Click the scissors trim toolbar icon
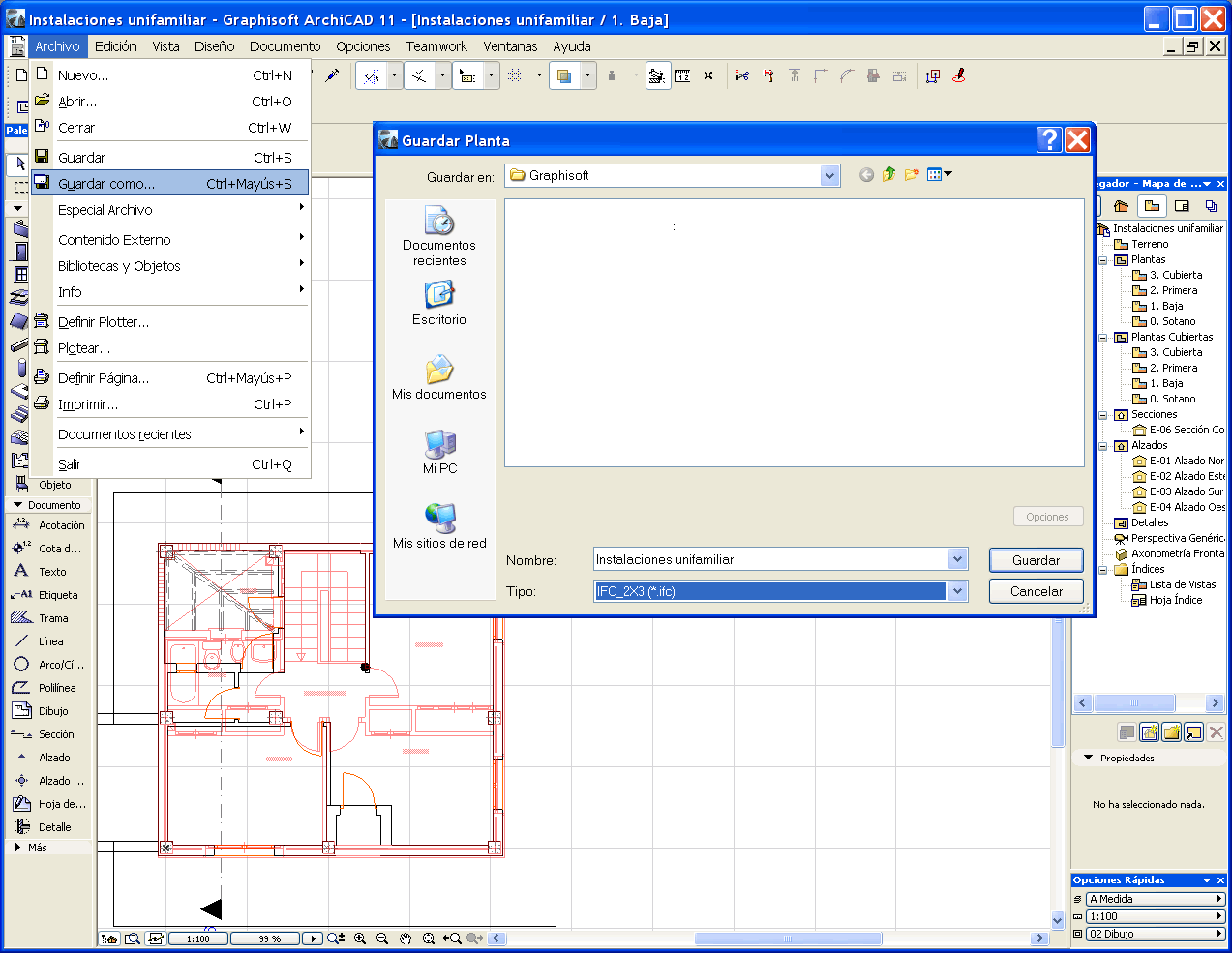1232x953 pixels. point(742,75)
